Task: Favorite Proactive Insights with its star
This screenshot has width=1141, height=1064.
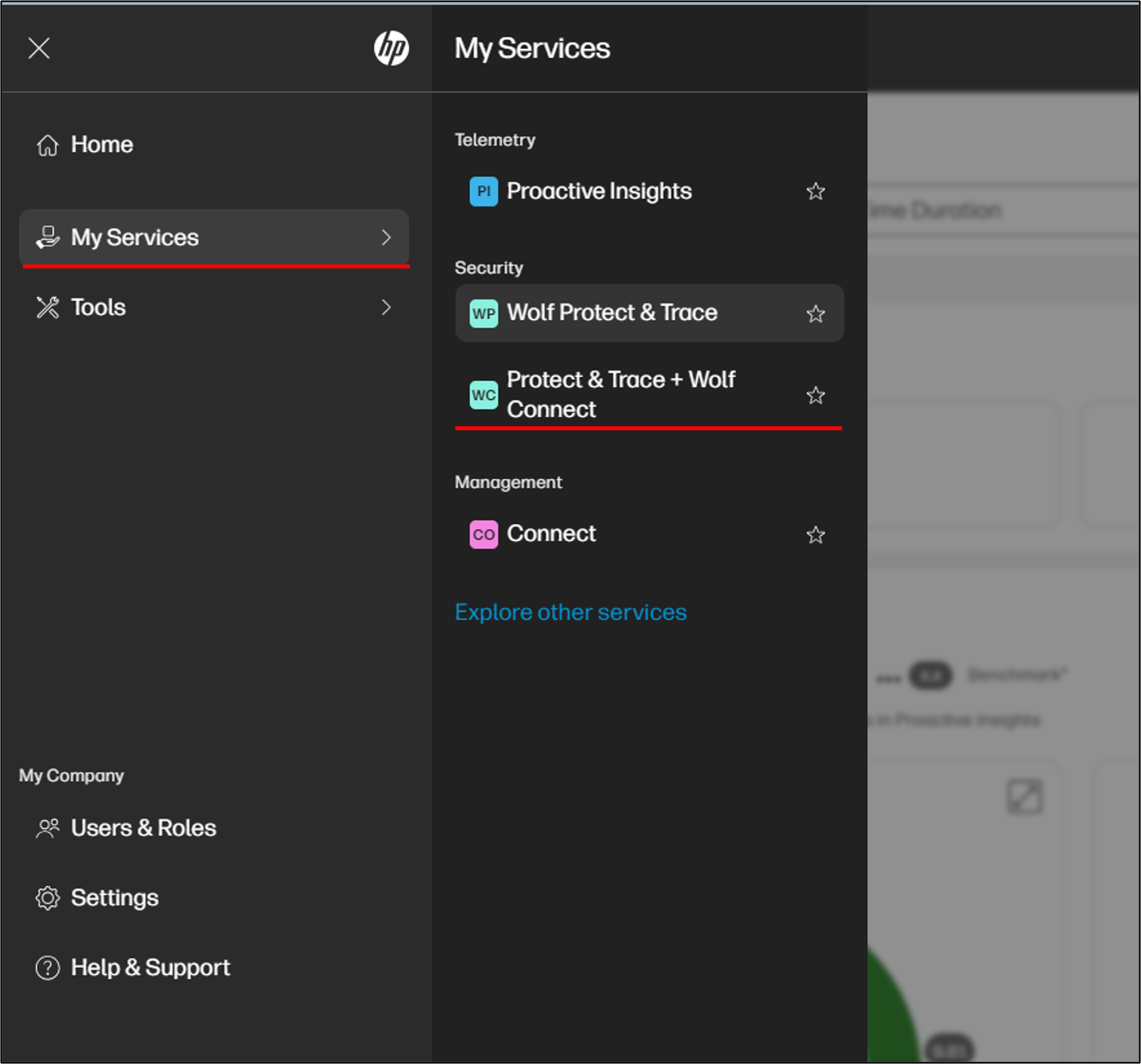Action: click(x=816, y=192)
